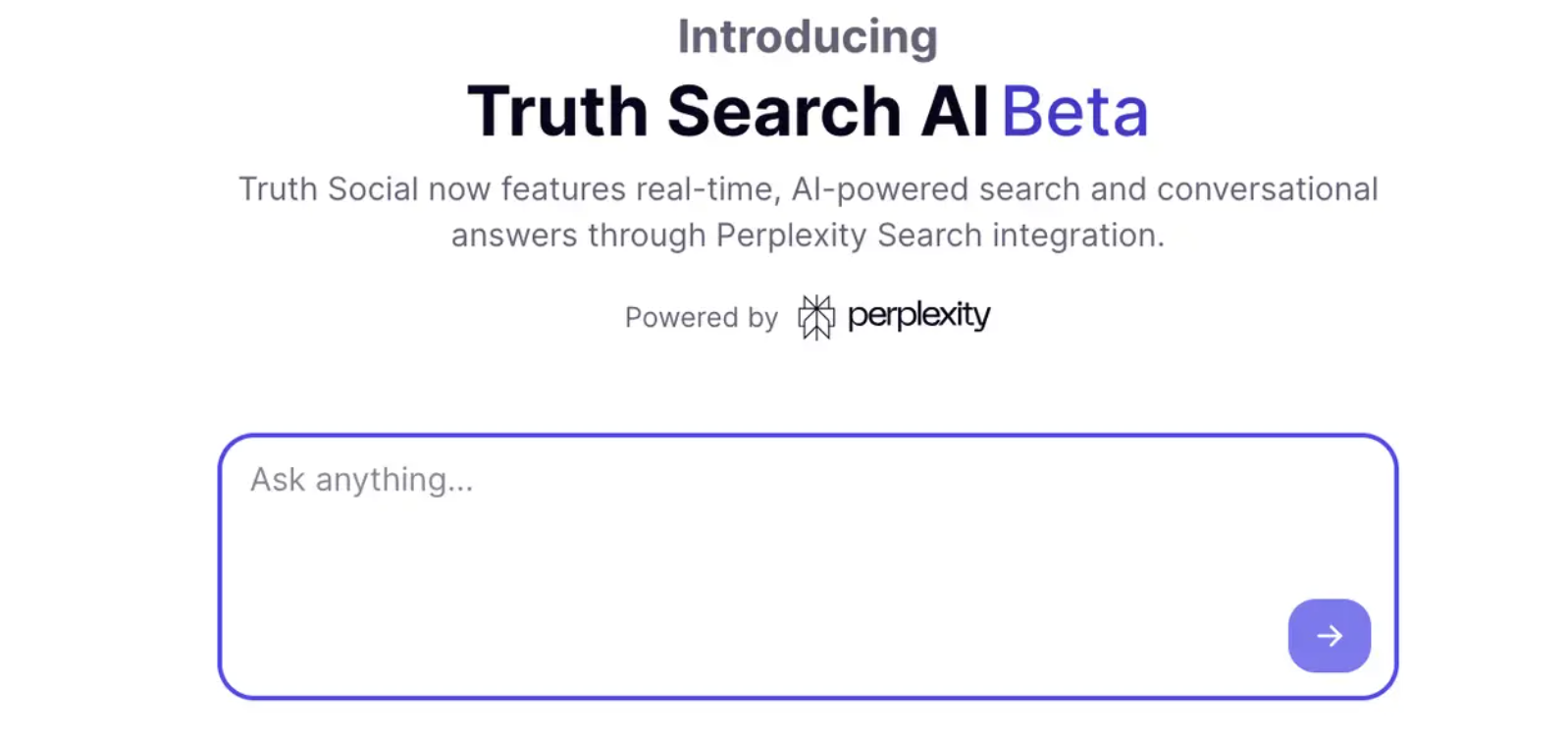
Task: Click "answers through" in the description
Action: (578, 236)
